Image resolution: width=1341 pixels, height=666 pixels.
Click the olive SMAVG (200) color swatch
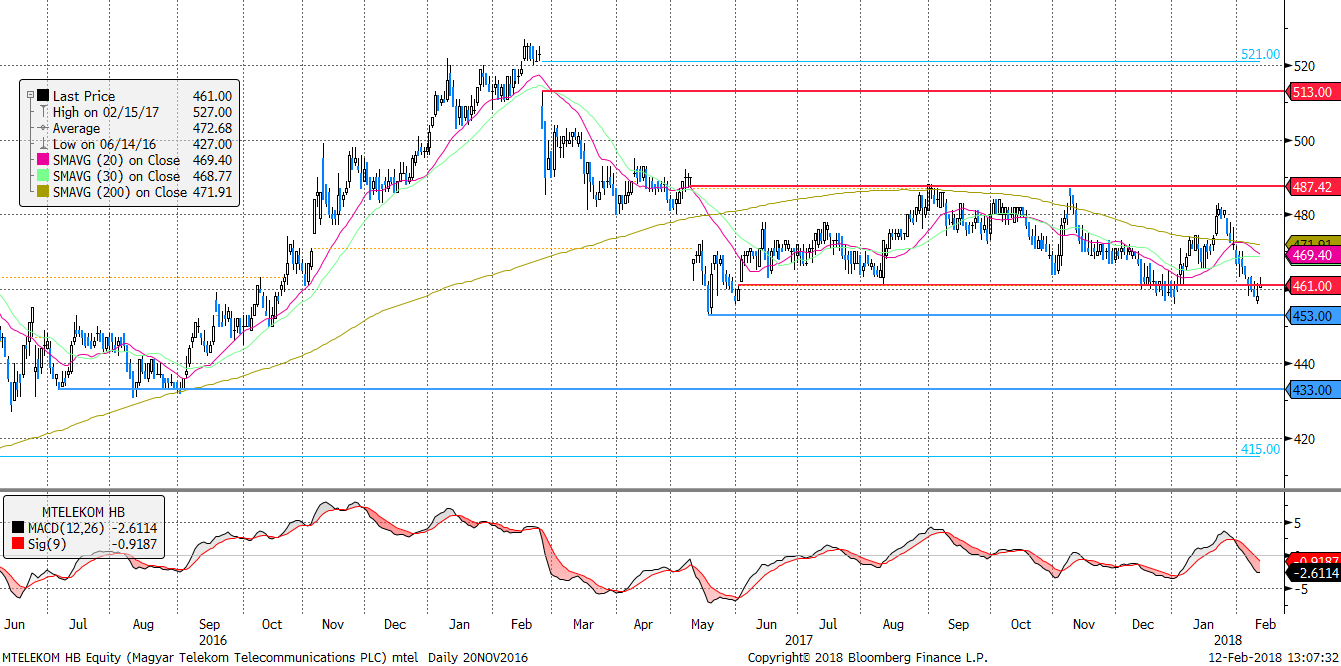43,192
